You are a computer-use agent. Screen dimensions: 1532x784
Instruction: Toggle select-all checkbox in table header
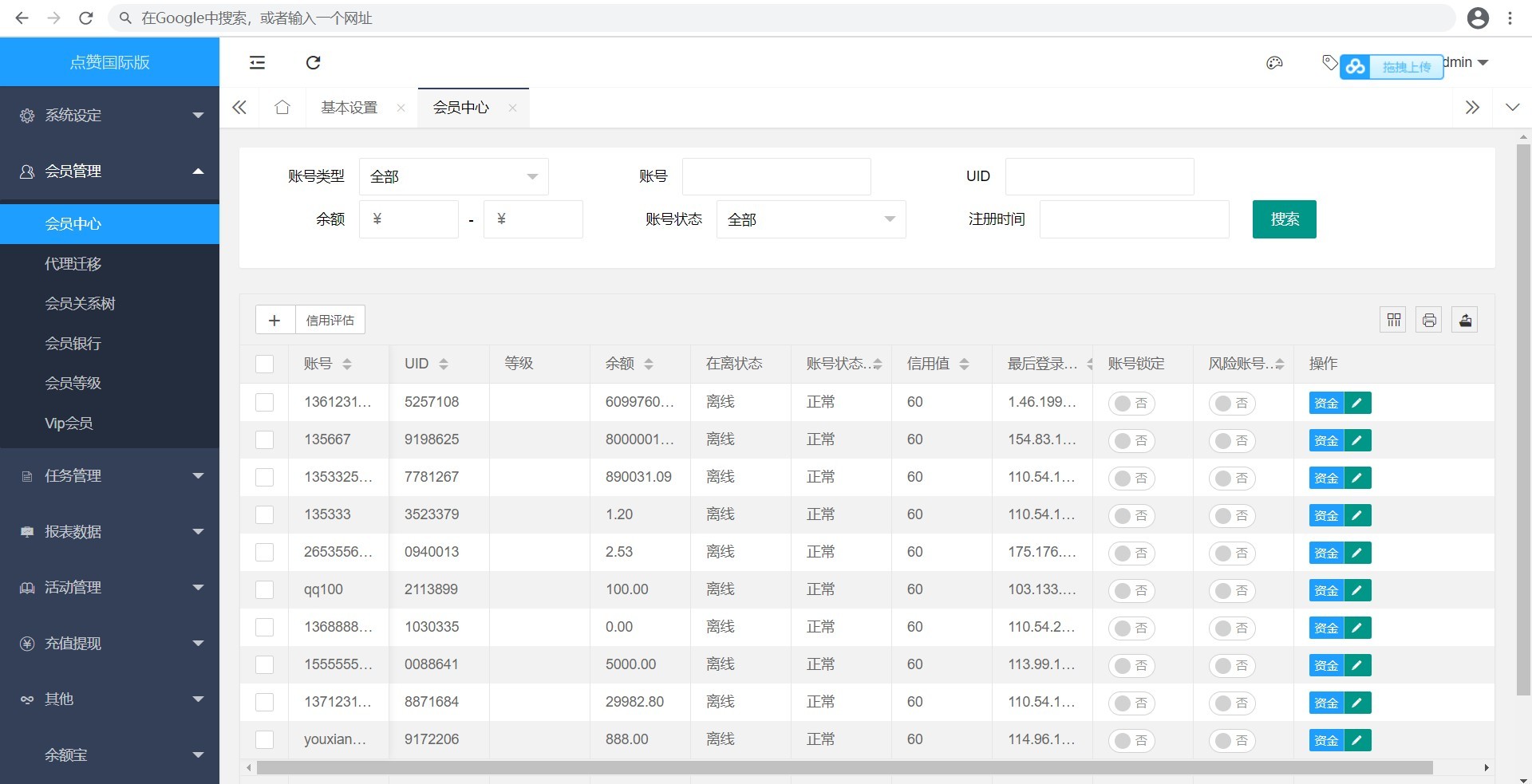click(x=264, y=364)
